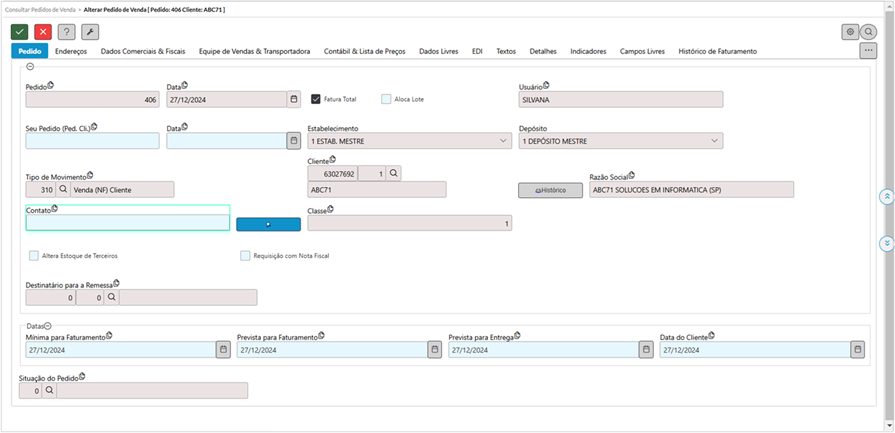Click search magnifier beside Cliente code
The height and width of the screenshot is (433, 895).
(394, 173)
